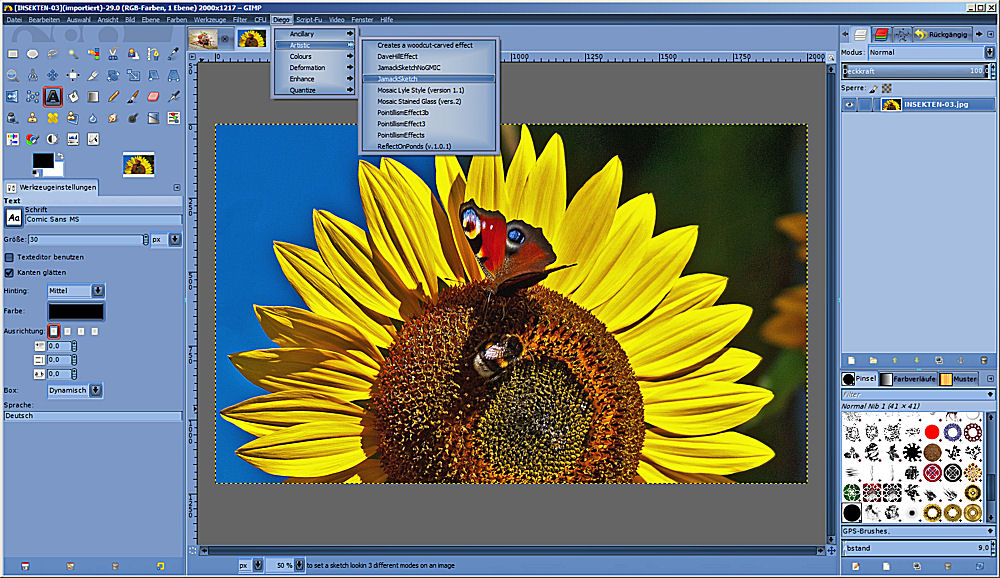Switch to the Channels tab icon

tap(881, 34)
